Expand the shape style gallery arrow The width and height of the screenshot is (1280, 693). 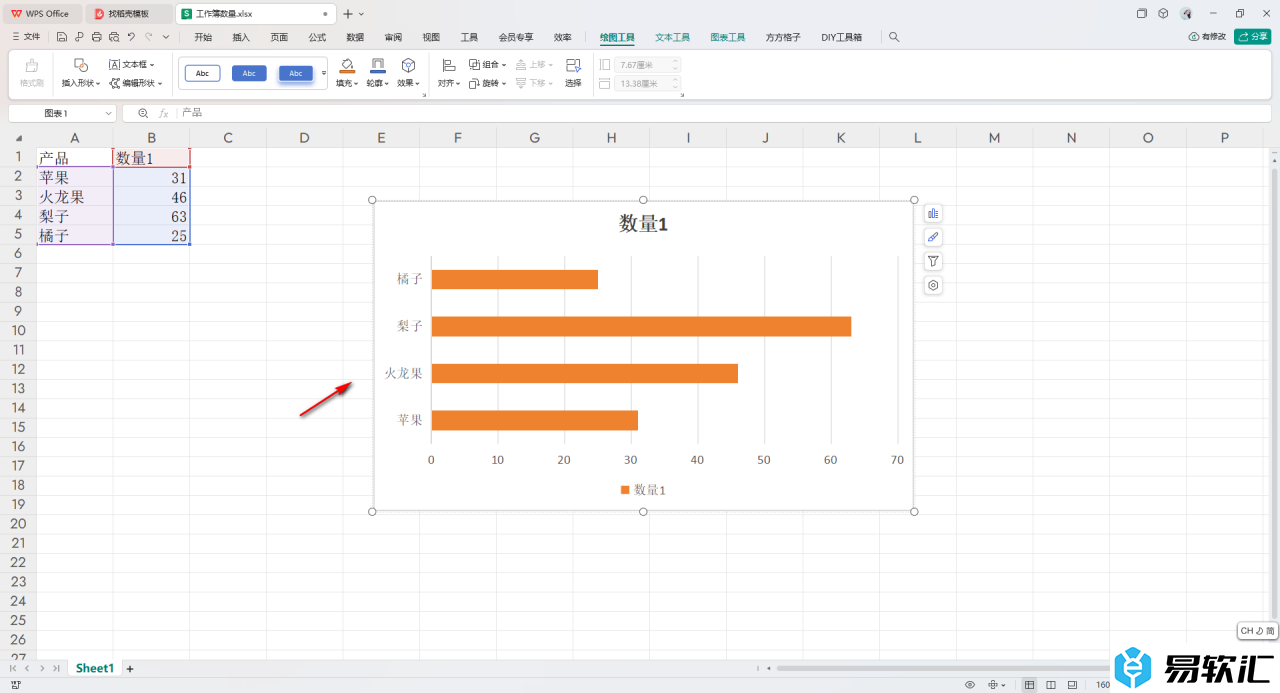click(324, 73)
